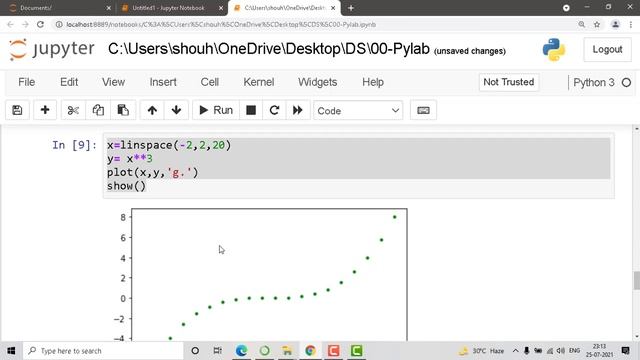Open the Kernel menu
Viewport: 640px width, 360px height.
point(259,82)
